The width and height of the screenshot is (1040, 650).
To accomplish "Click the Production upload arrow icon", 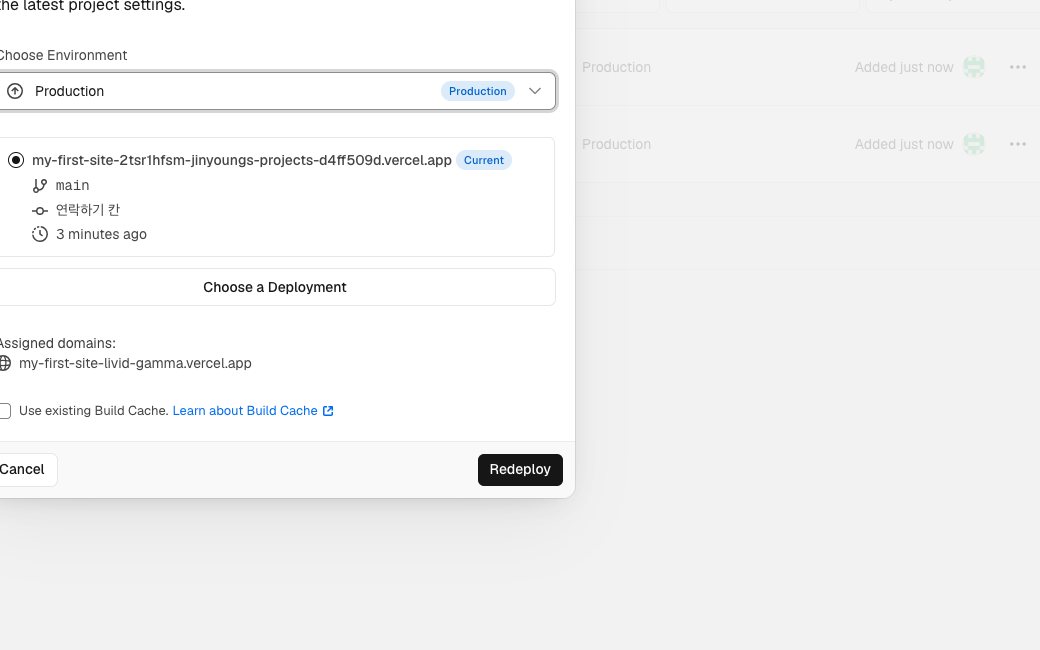I will point(15,91).
